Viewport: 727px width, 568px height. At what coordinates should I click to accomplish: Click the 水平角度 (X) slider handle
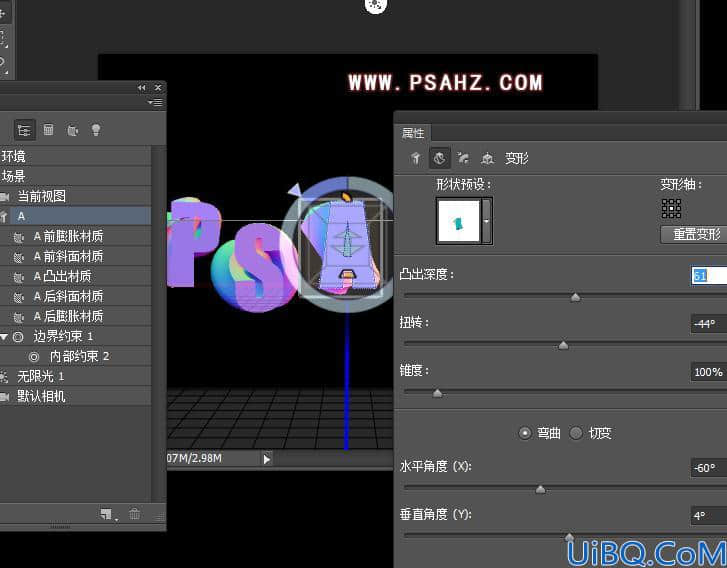tap(541, 490)
